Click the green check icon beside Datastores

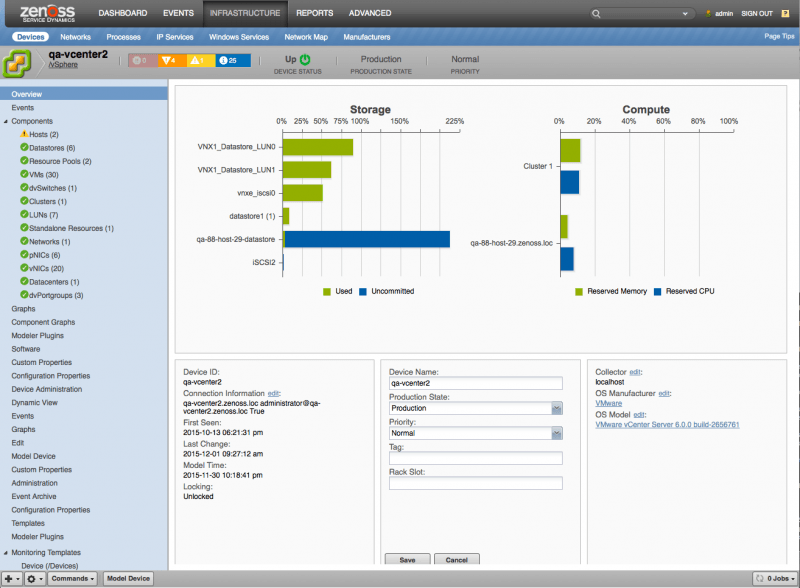coord(24,147)
